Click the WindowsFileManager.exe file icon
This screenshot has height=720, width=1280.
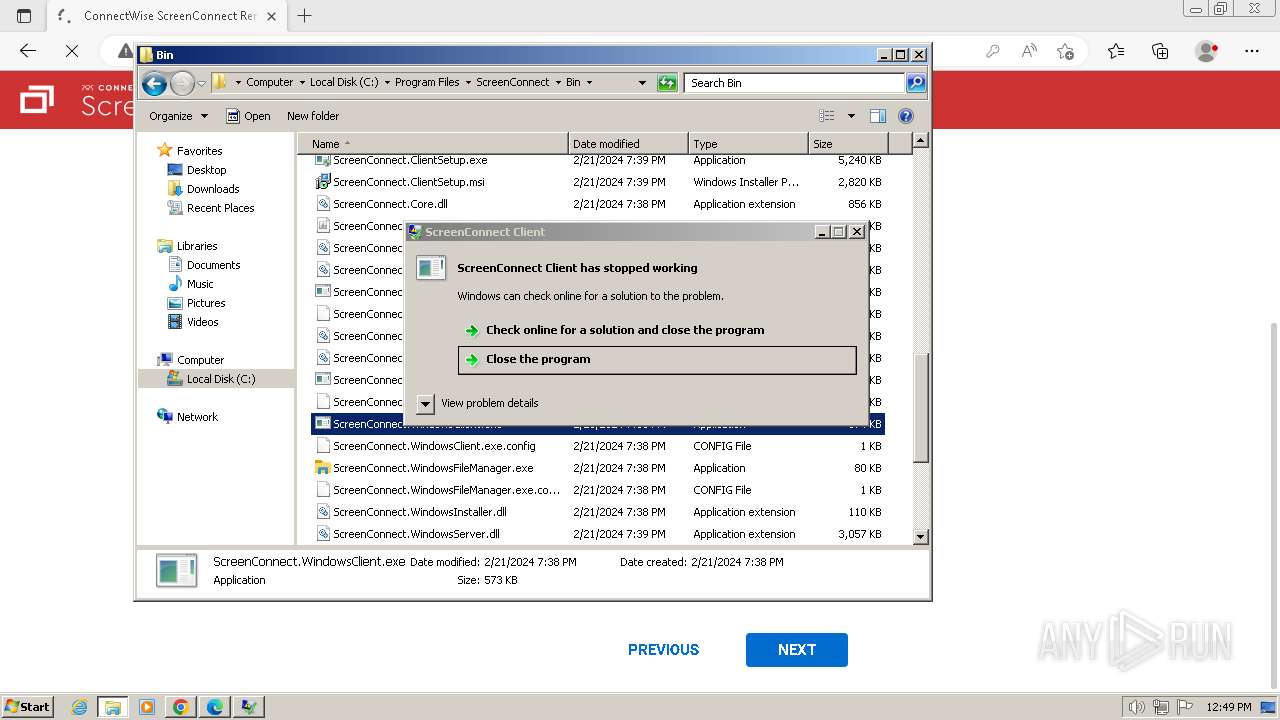[x=323, y=468]
